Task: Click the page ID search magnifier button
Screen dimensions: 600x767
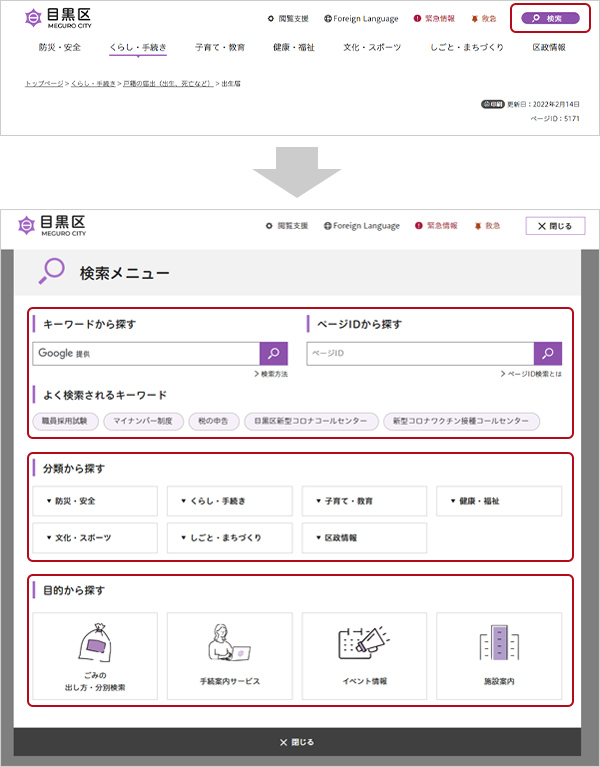Action: [548, 353]
